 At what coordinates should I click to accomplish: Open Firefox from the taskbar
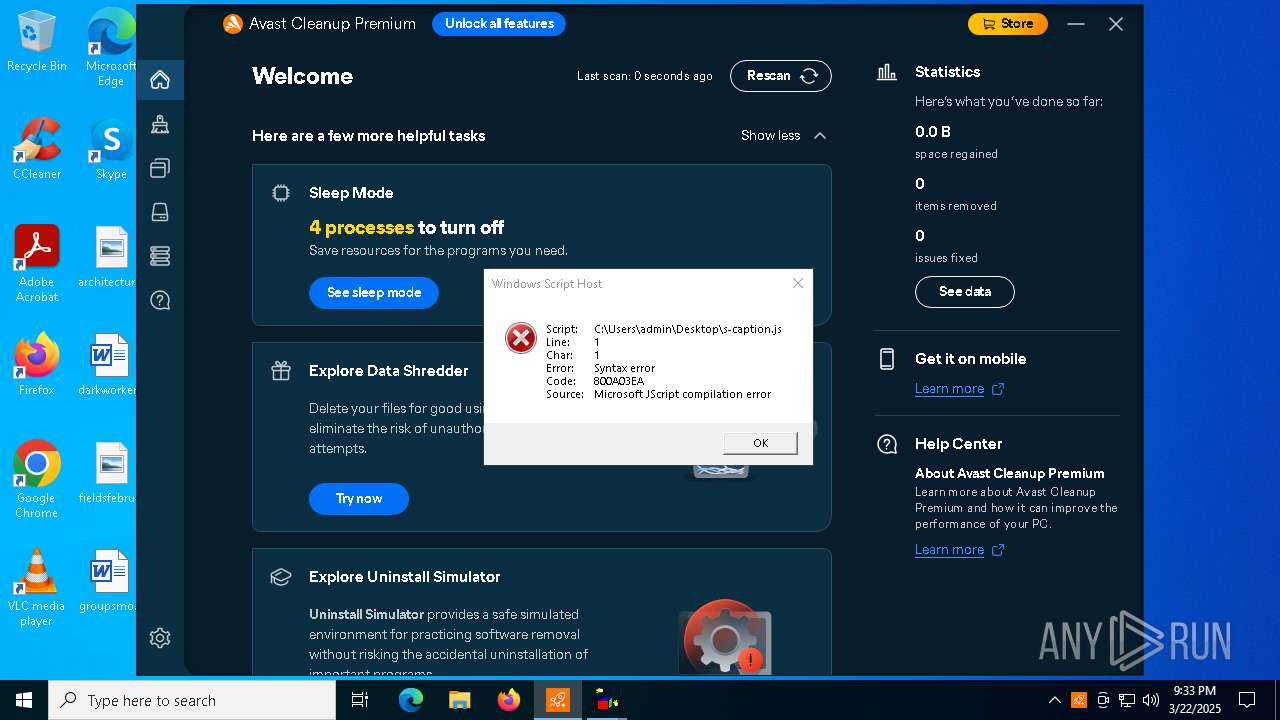tap(509, 700)
